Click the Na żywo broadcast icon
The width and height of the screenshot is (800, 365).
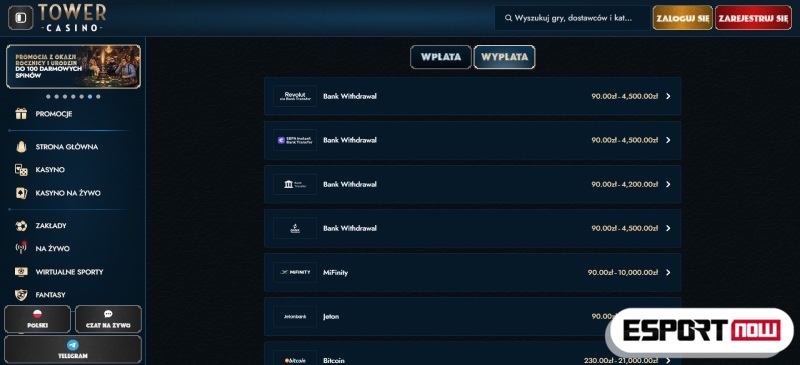21,249
